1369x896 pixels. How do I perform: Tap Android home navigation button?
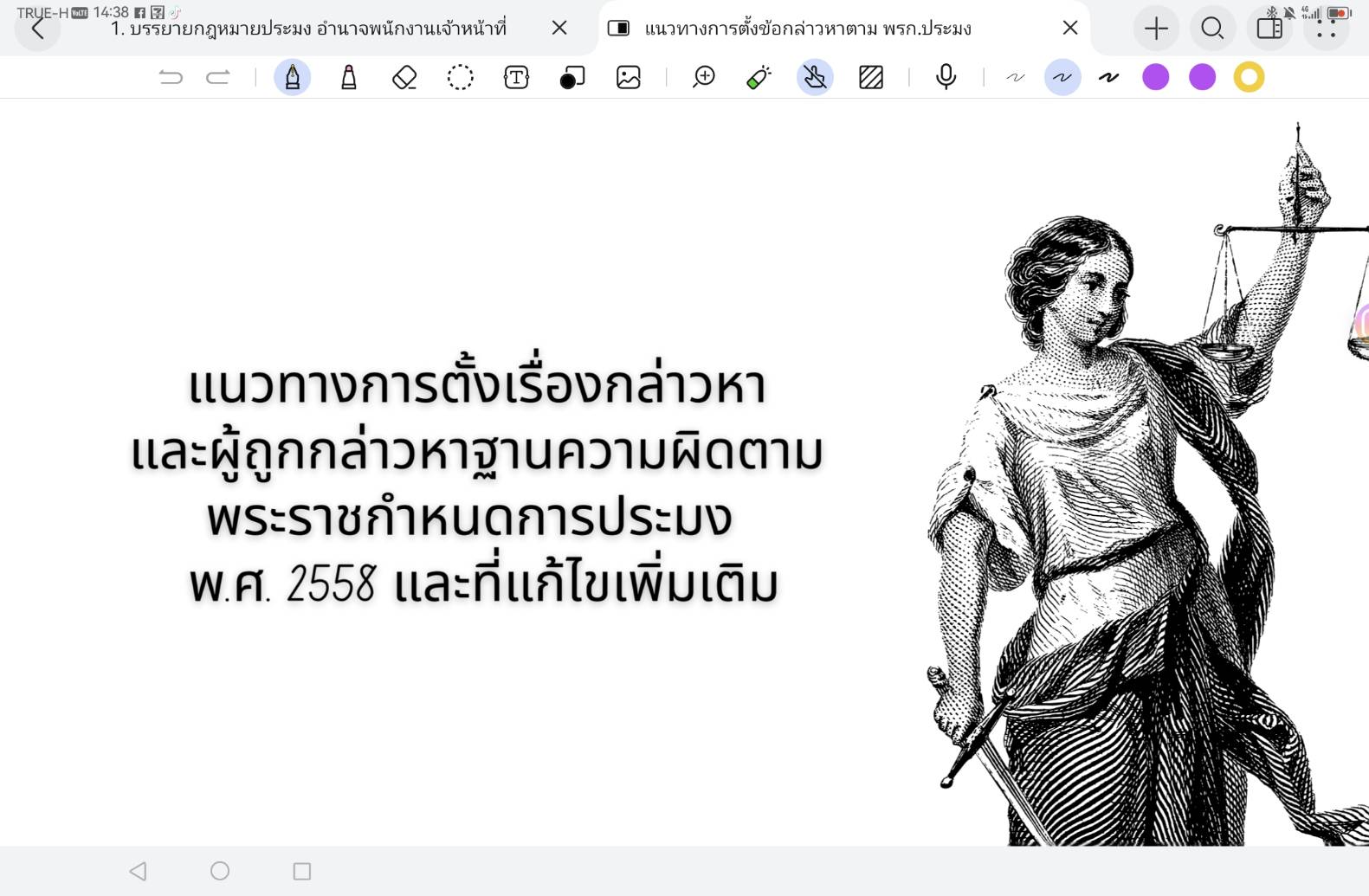click(220, 871)
